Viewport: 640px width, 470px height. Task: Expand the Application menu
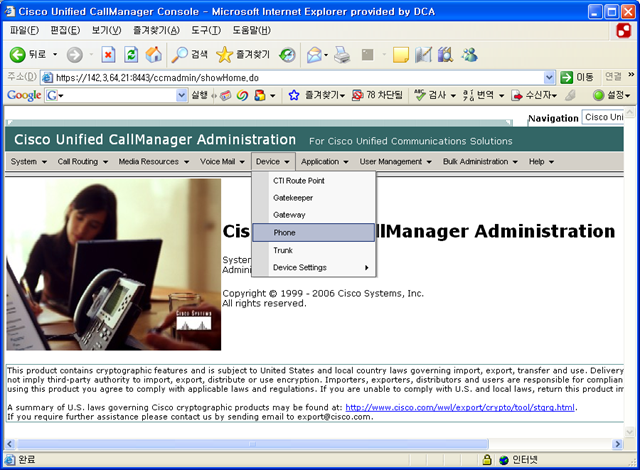click(x=324, y=162)
